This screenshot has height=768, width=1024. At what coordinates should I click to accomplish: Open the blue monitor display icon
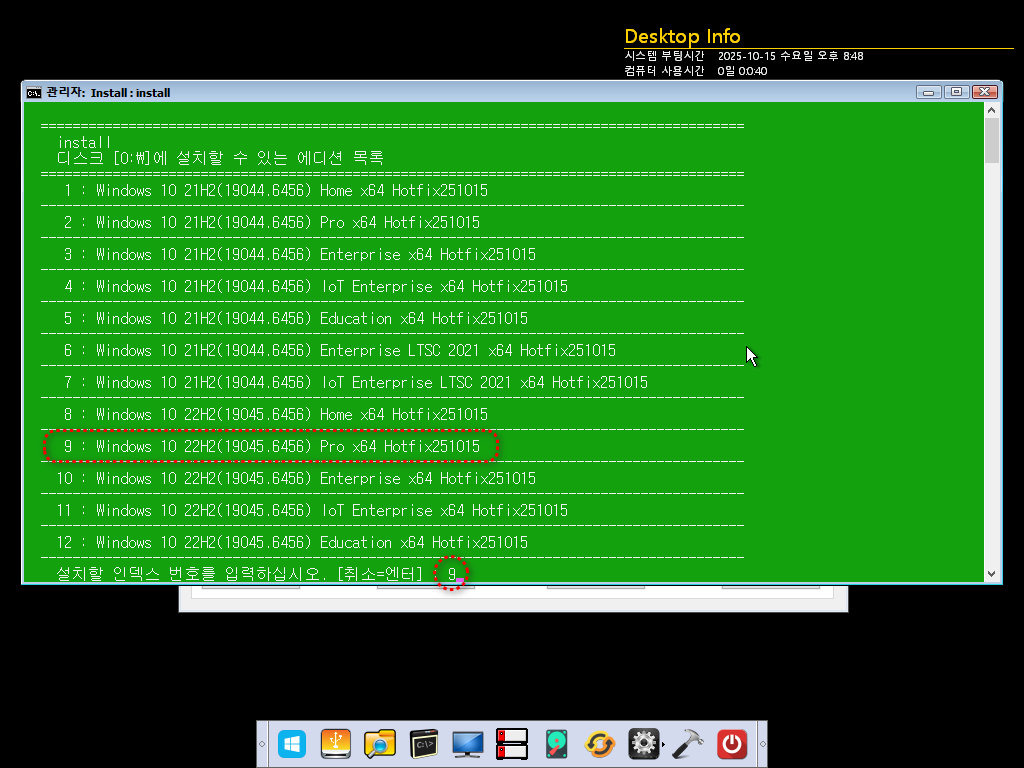(468, 744)
